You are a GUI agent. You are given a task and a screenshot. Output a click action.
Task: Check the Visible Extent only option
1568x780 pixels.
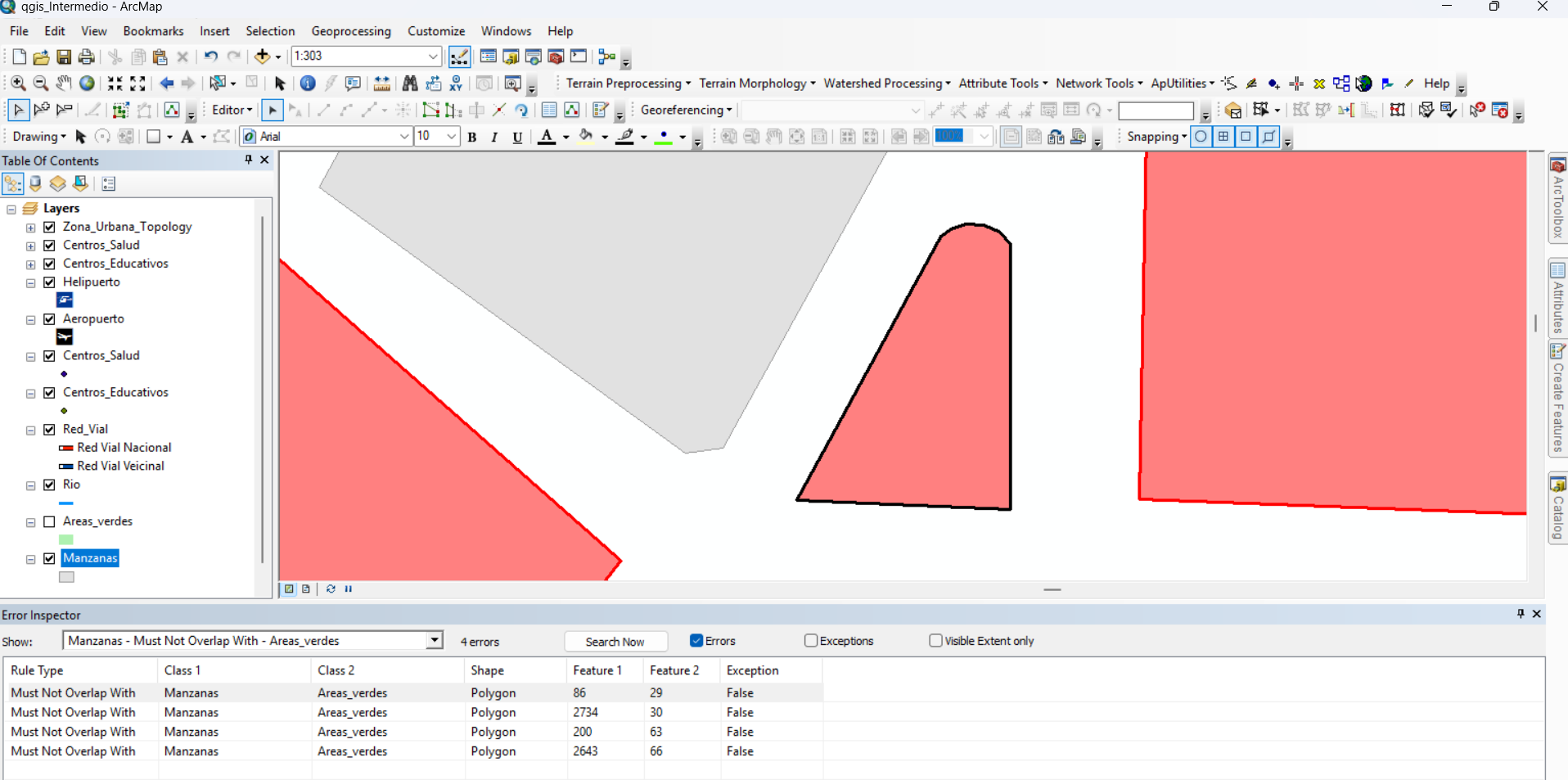point(935,641)
